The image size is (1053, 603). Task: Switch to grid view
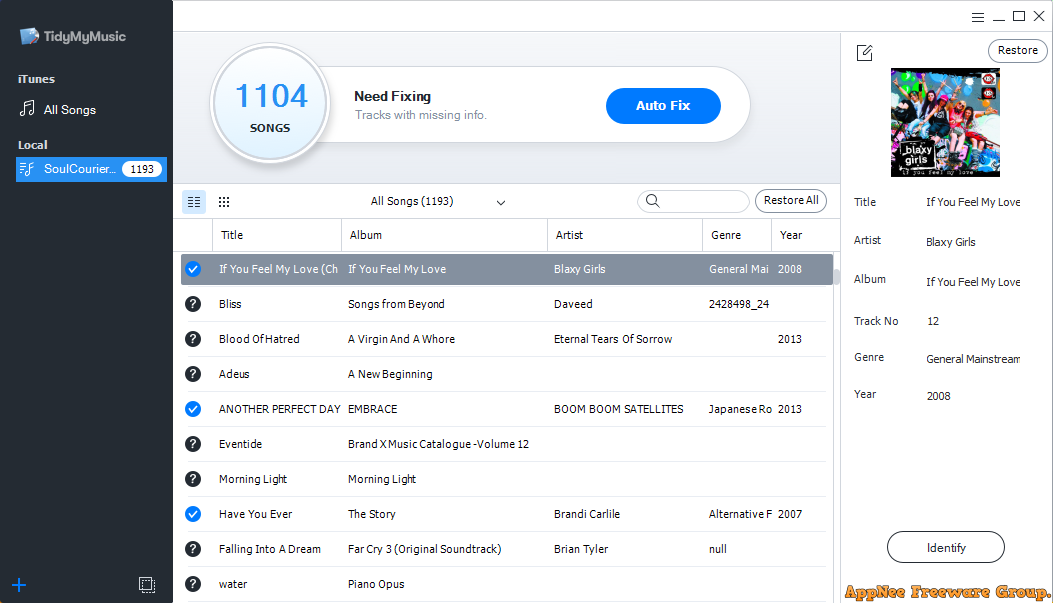click(224, 201)
